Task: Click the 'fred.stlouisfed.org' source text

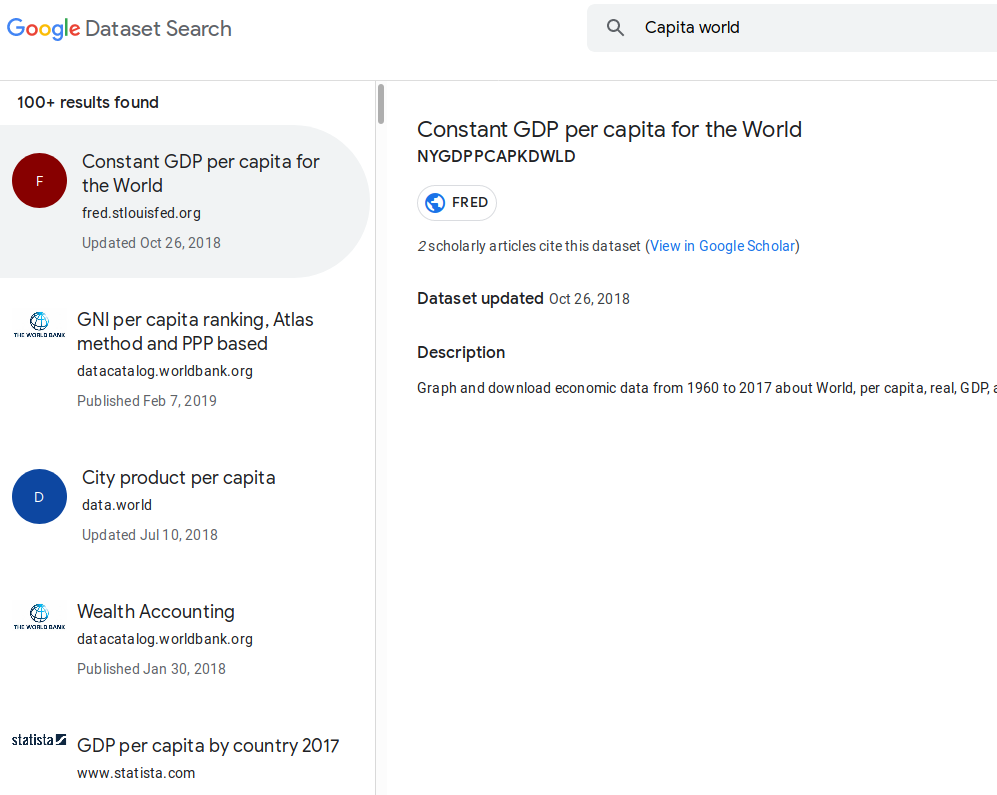Action: pyautogui.click(x=141, y=213)
